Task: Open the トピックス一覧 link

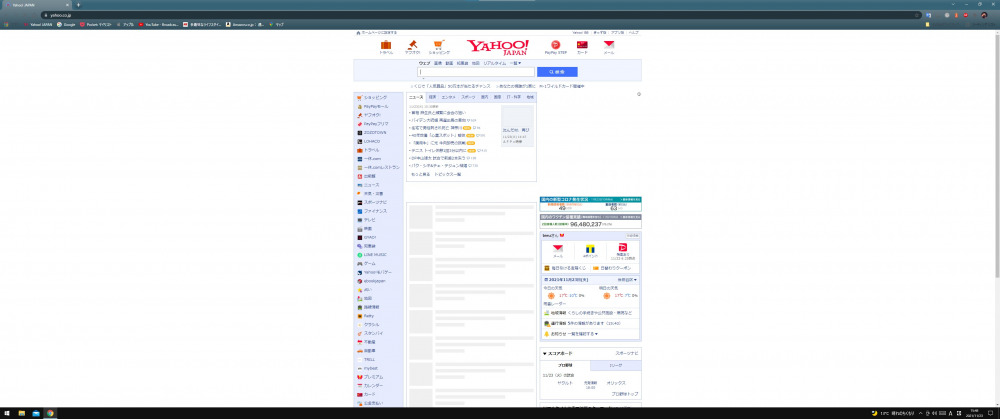Action: pos(448,174)
